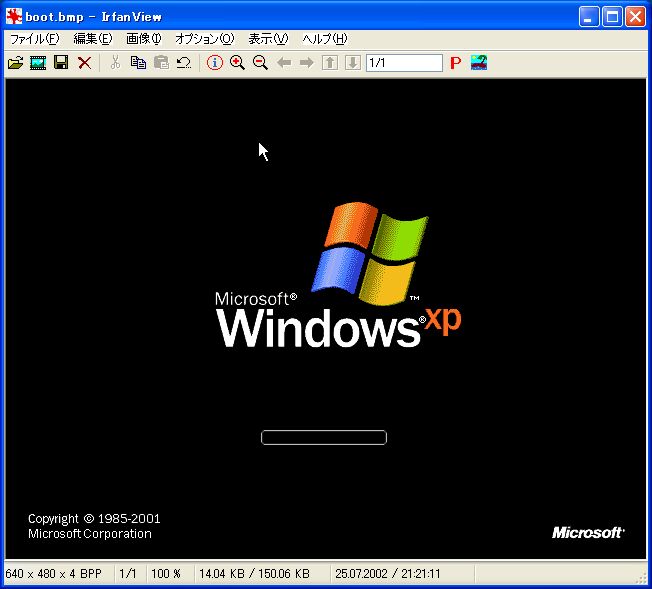Viewport: 652px width, 589px height.
Task: Go to previous image left arrow
Action: coord(284,63)
